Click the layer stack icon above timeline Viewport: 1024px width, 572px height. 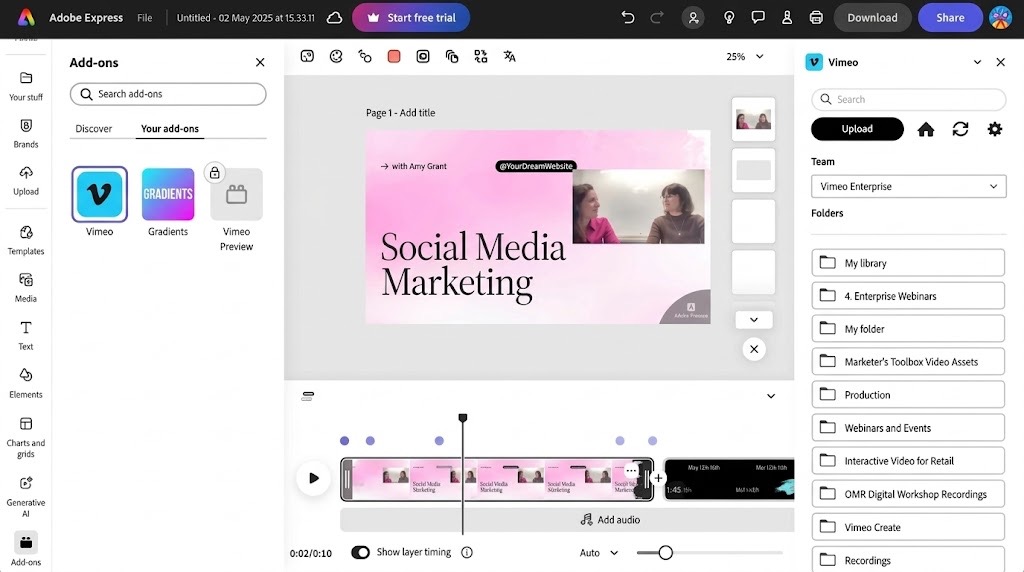click(308, 396)
